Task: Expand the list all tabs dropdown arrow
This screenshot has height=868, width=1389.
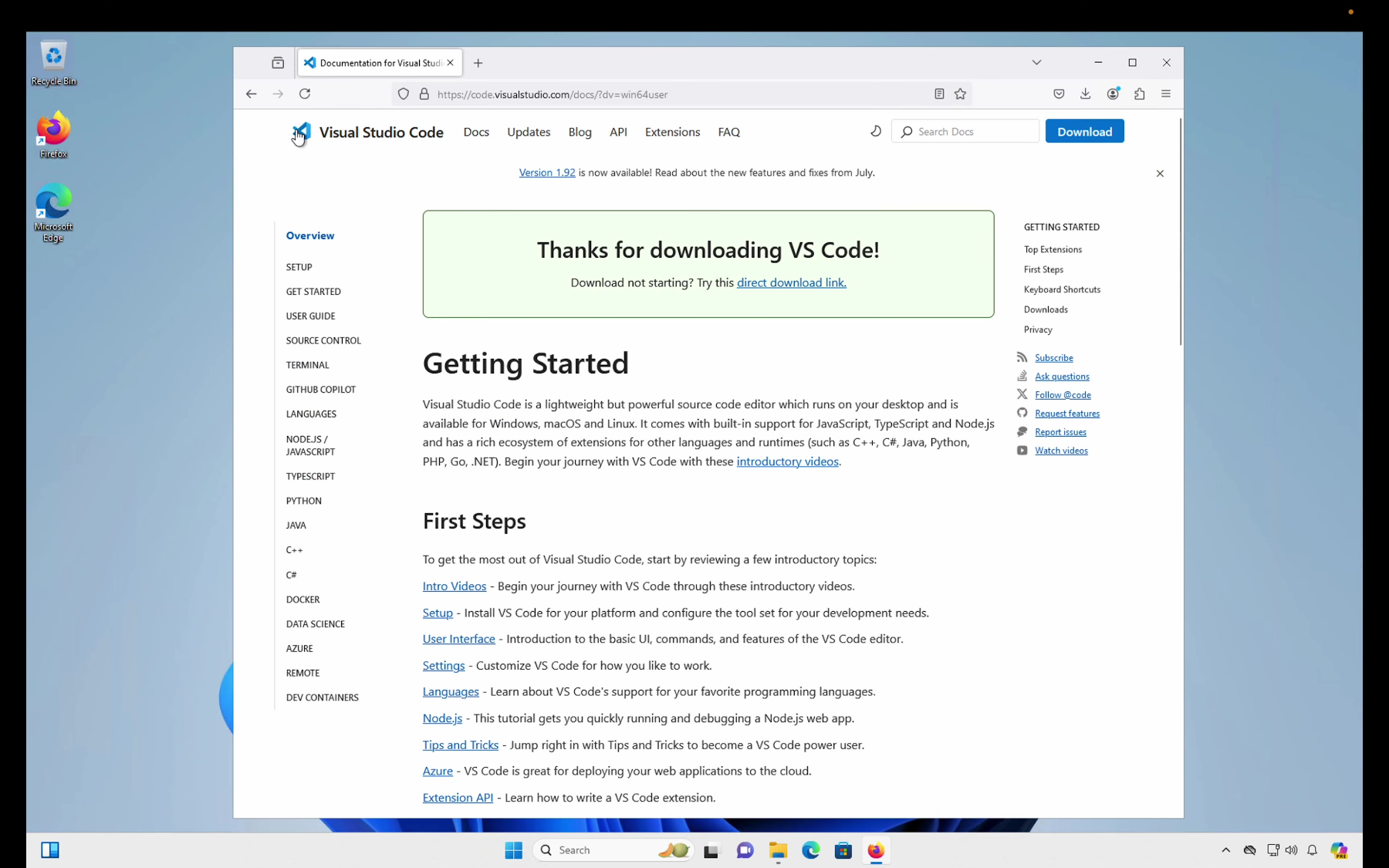Action: [1036, 62]
